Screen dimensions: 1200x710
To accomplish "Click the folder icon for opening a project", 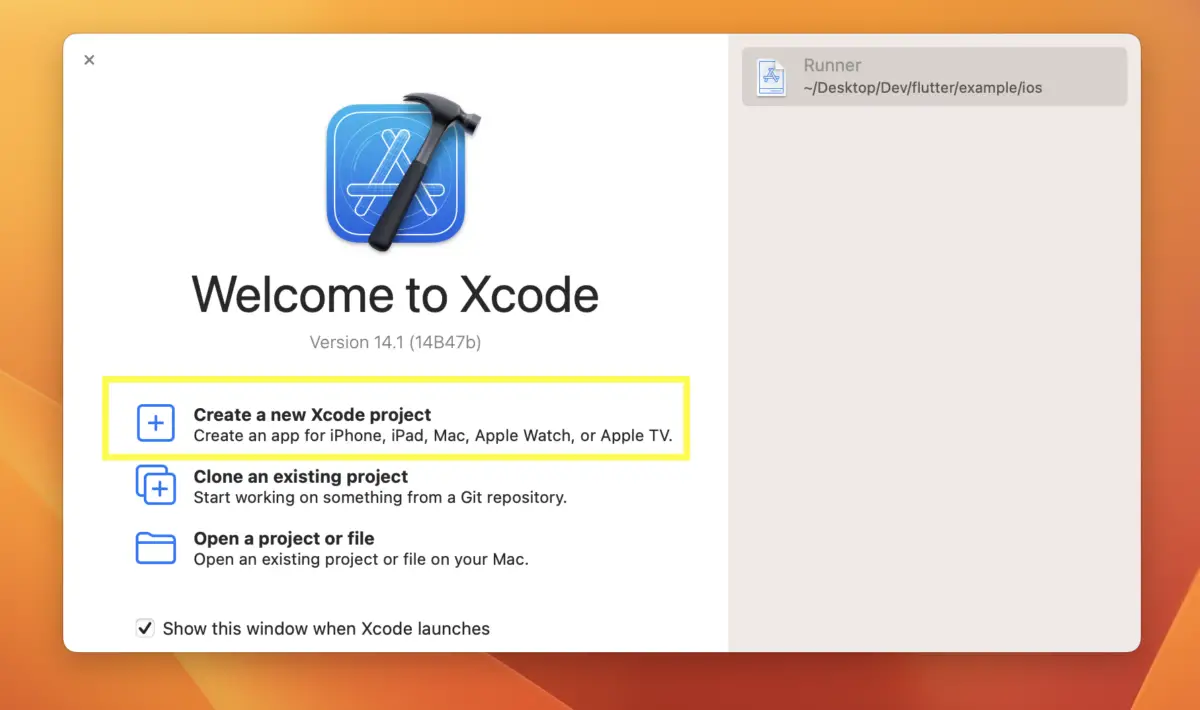I will [x=155, y=548].
